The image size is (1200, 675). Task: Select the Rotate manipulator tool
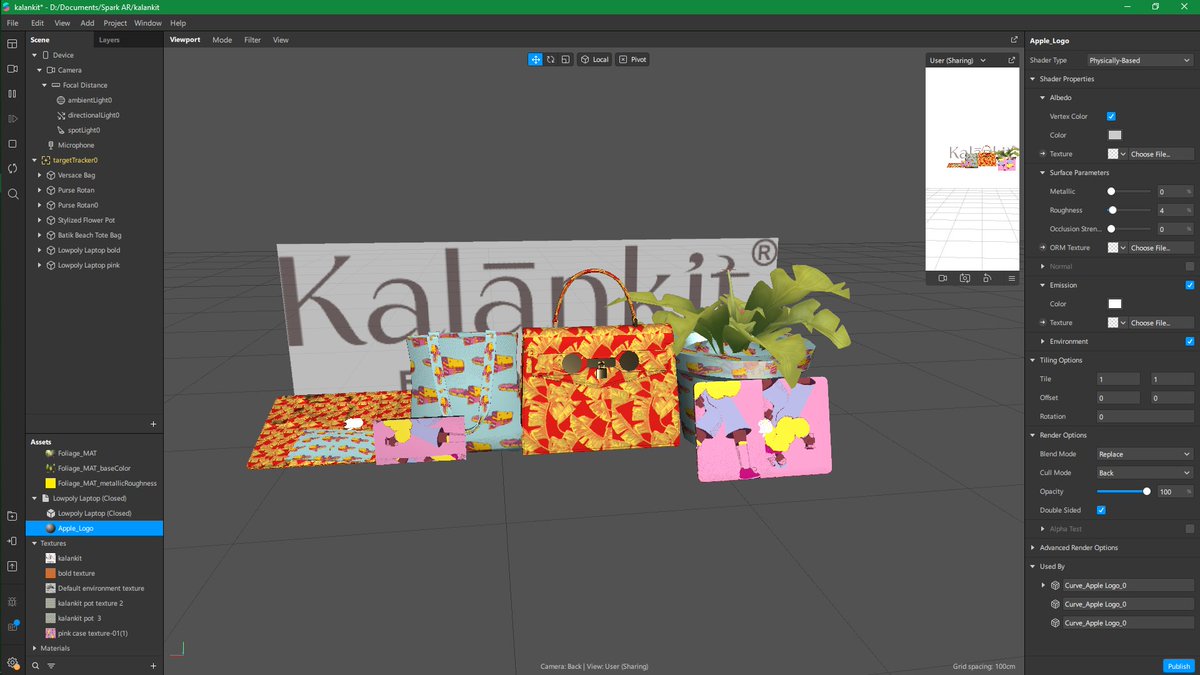(x=551, y=59)
